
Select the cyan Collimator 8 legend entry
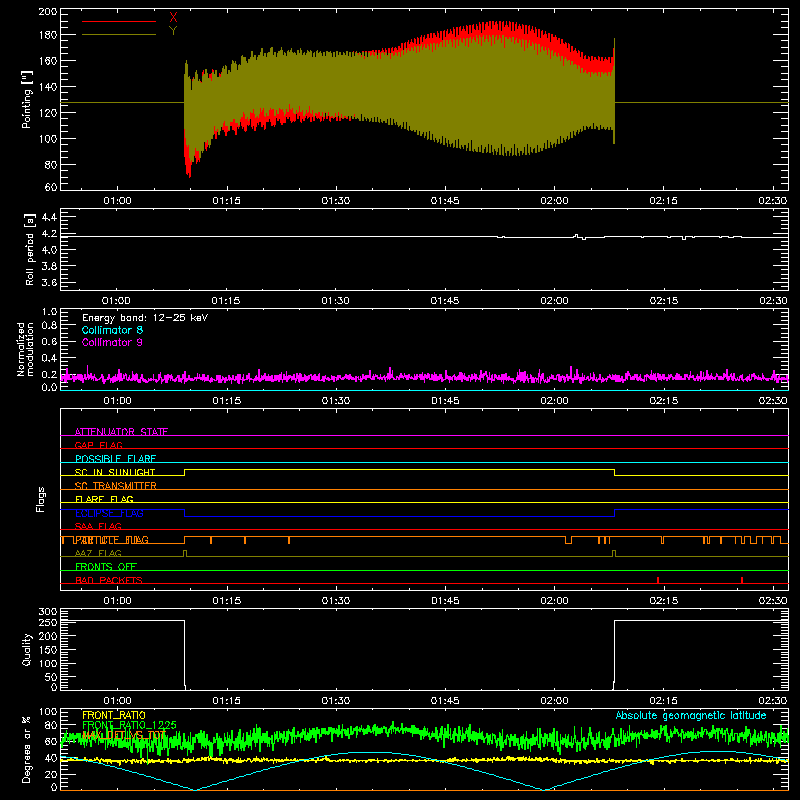[x=112, y=330]
